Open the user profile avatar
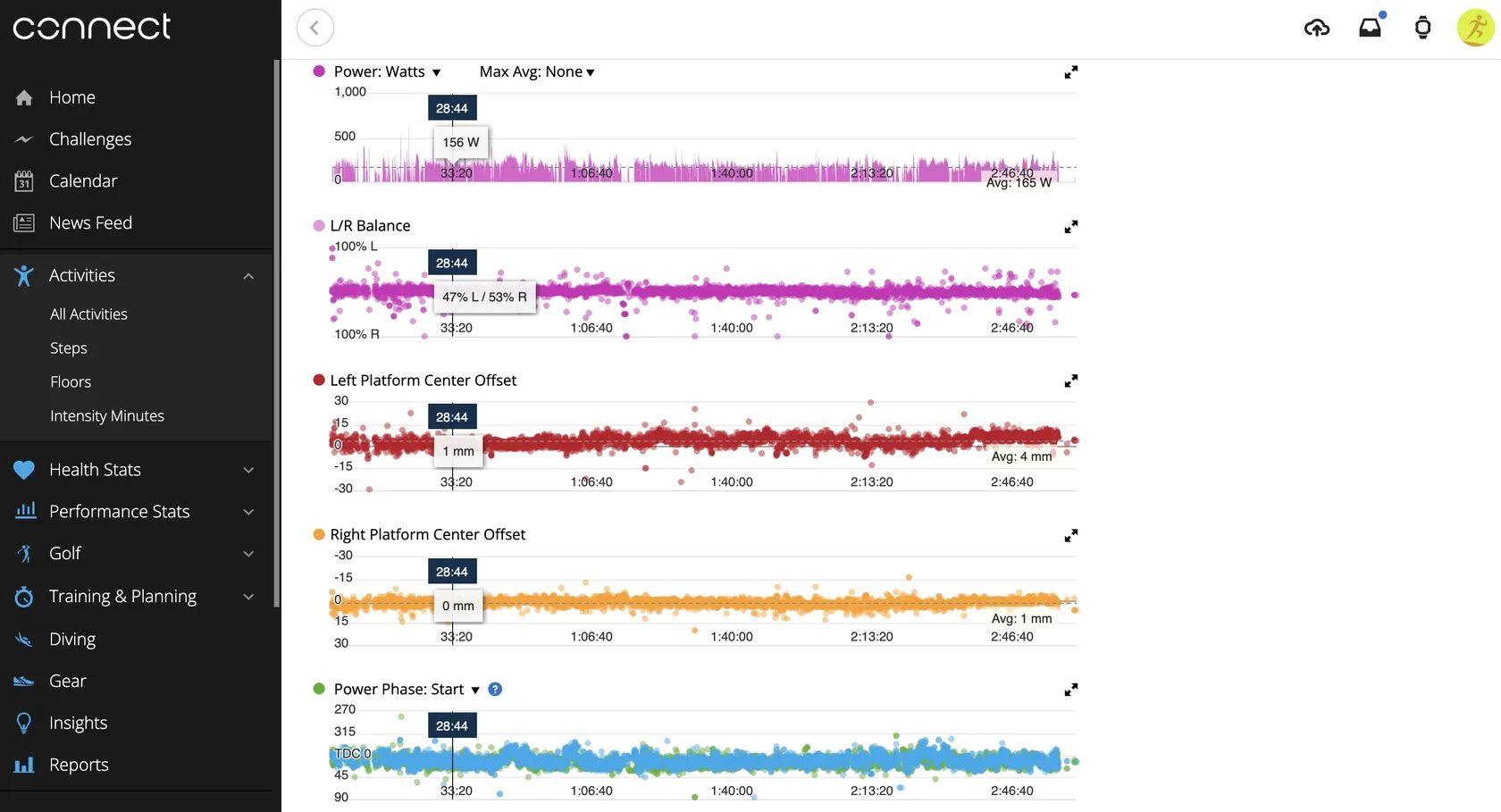 tap(1475, 28)
